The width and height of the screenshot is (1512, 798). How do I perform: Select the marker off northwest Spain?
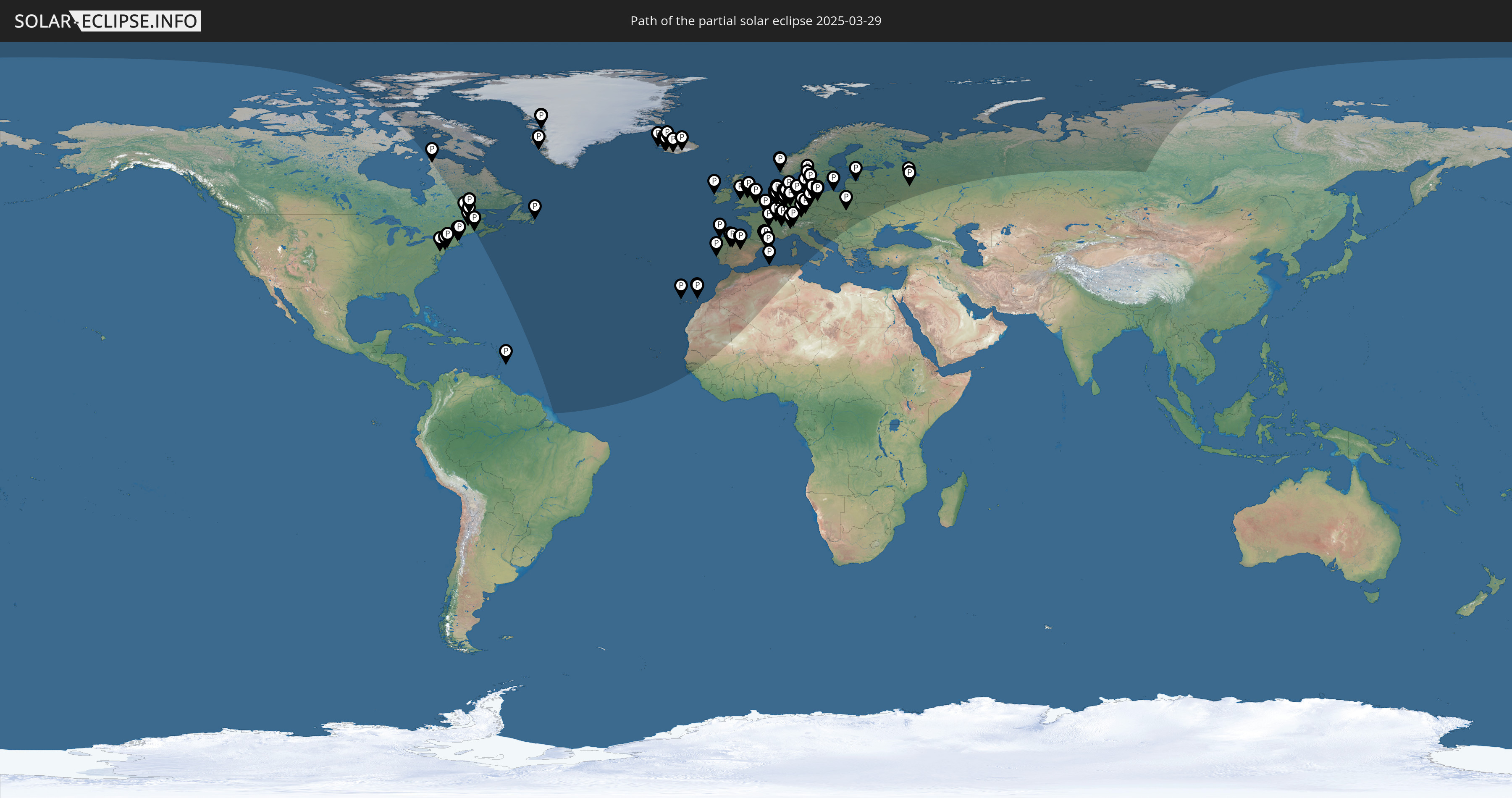pos(719,225)
